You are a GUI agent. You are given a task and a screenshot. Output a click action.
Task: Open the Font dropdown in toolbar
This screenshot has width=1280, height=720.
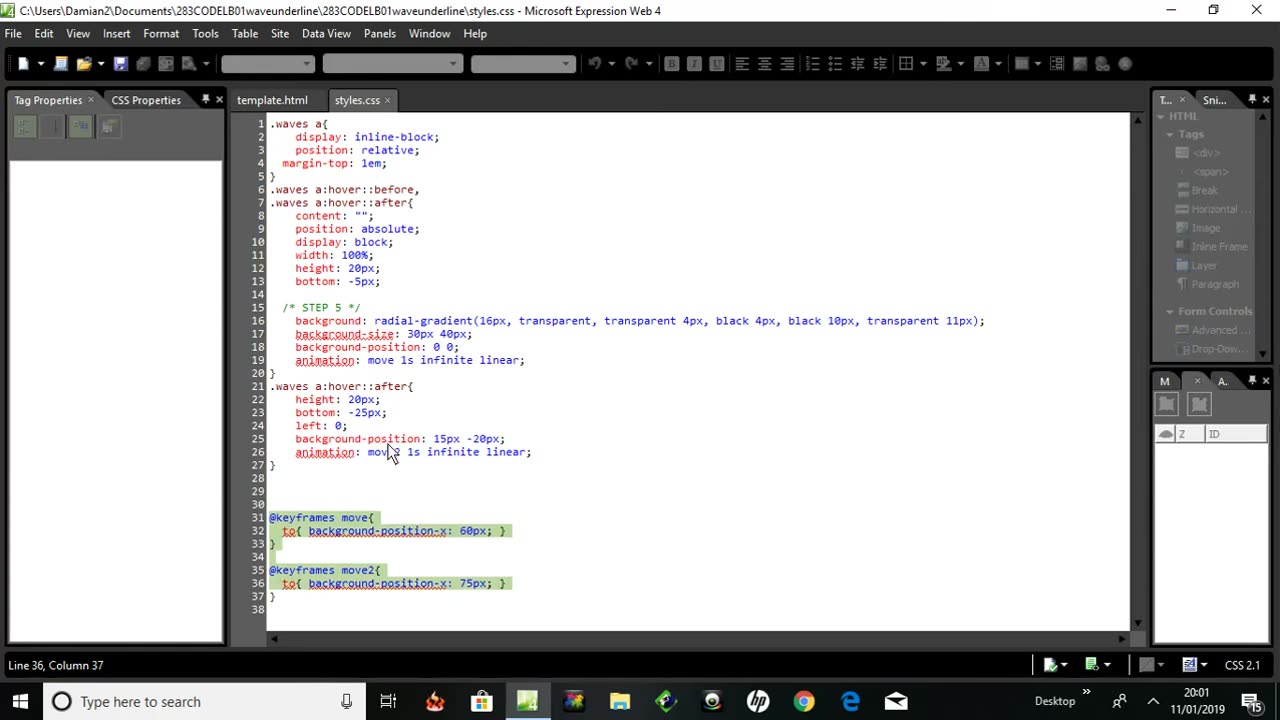click(454, 64)
